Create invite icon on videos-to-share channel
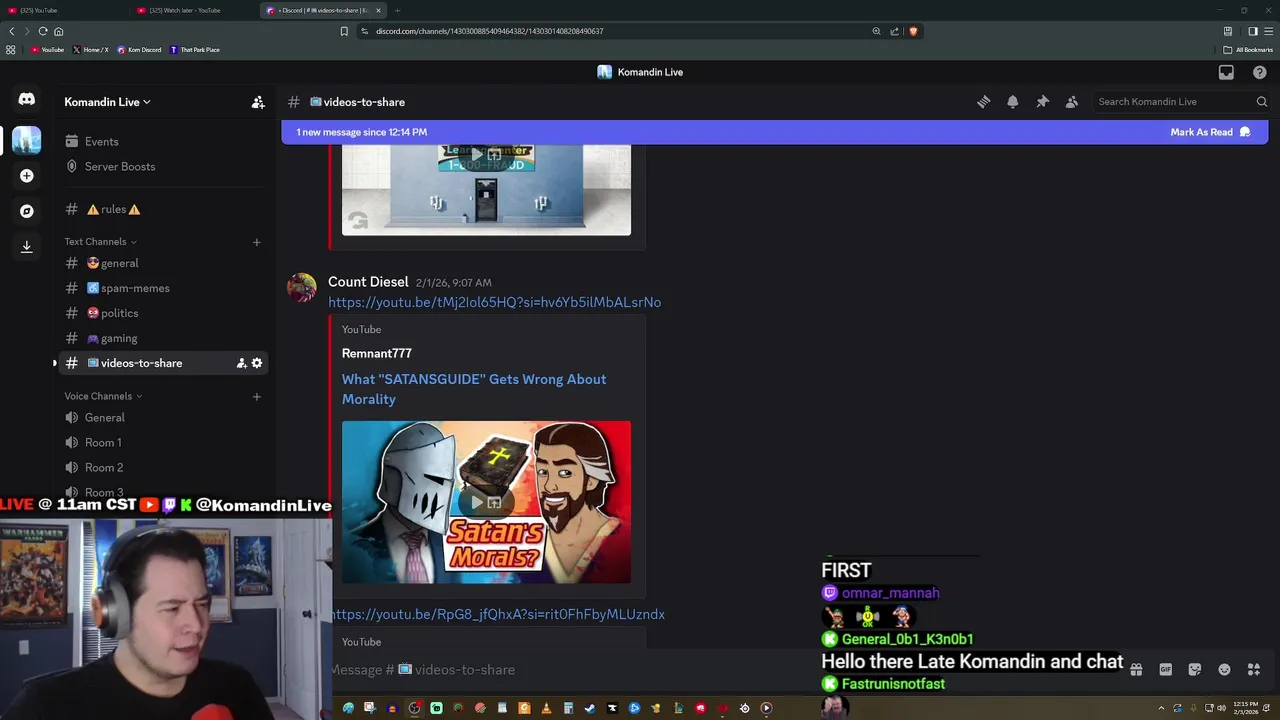 tap(241, 363)
